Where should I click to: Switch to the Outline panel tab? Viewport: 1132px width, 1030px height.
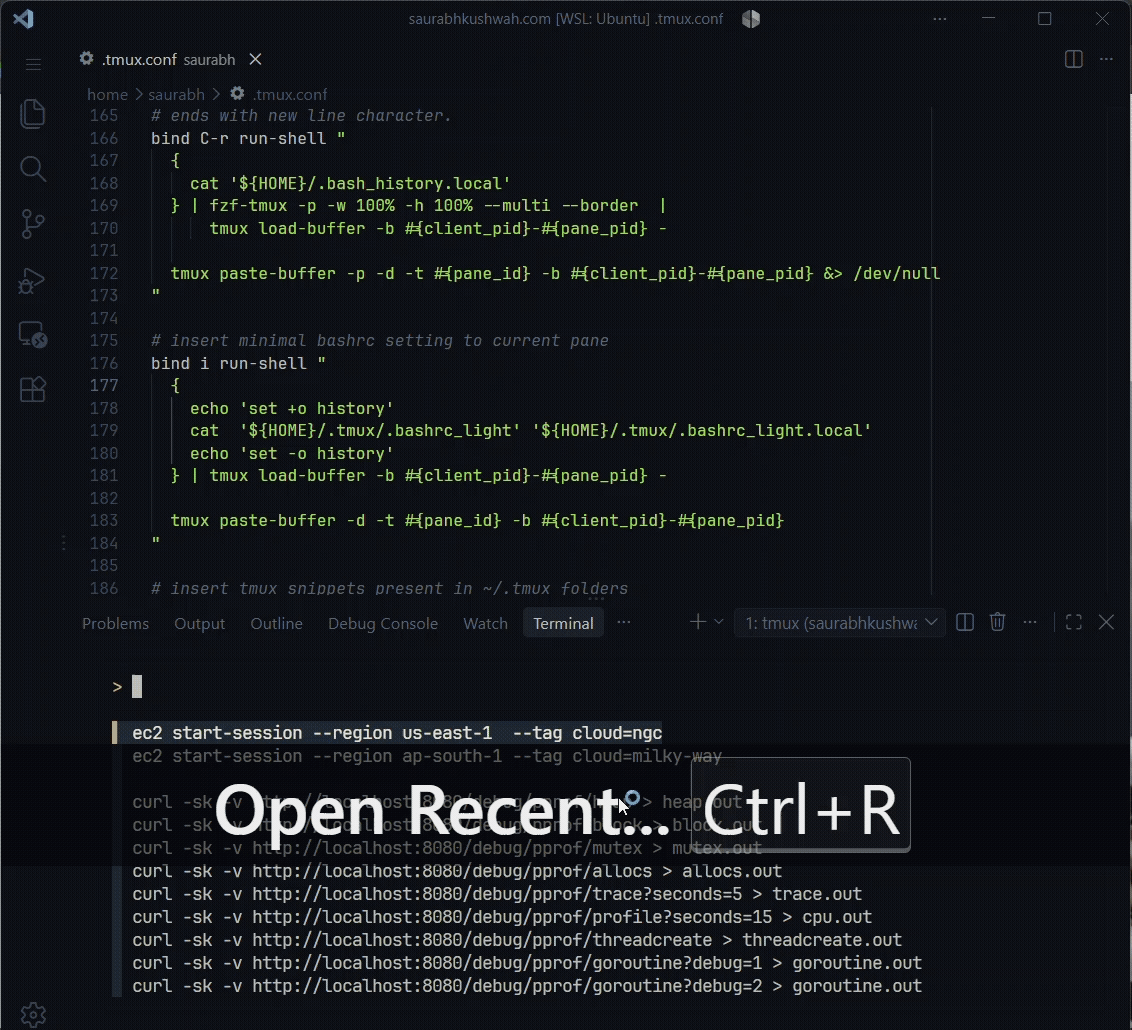(277, 624)
